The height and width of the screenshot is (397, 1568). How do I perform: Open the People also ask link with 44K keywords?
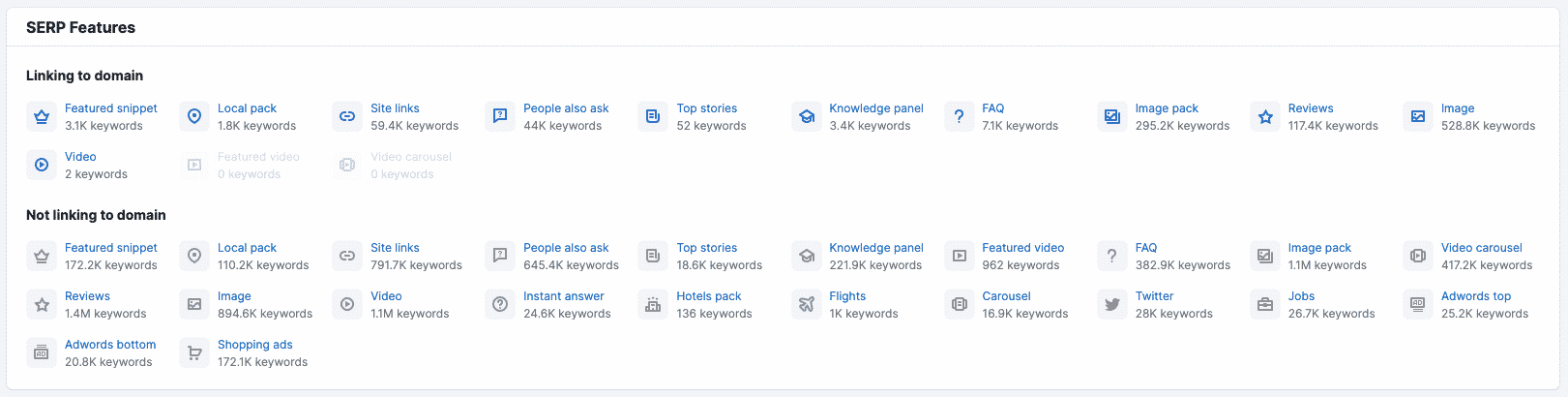point(566,108)
